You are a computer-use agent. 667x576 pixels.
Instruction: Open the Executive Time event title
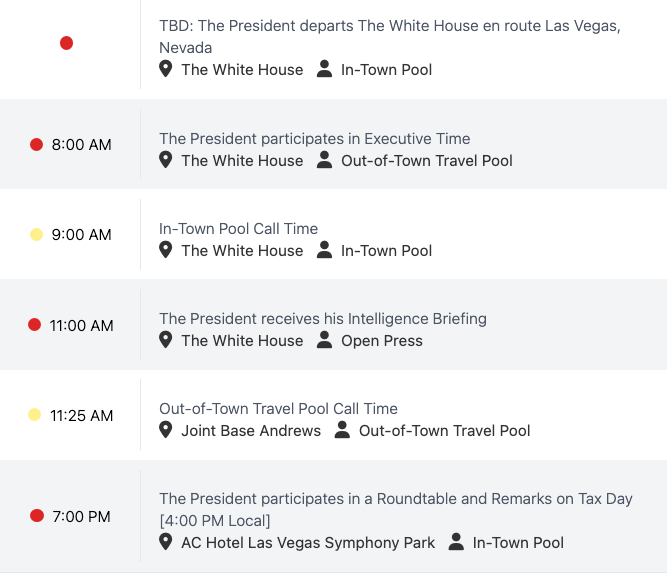pos(314,139)
